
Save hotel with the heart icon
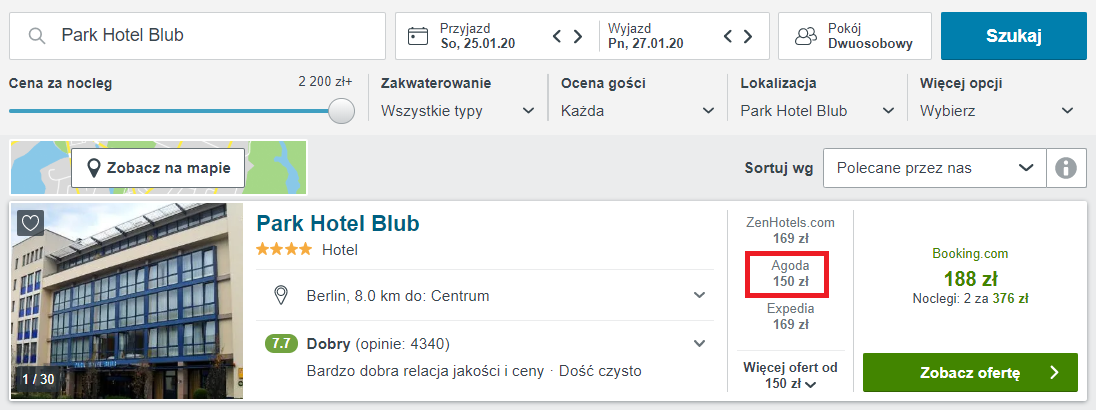point(31,223)
